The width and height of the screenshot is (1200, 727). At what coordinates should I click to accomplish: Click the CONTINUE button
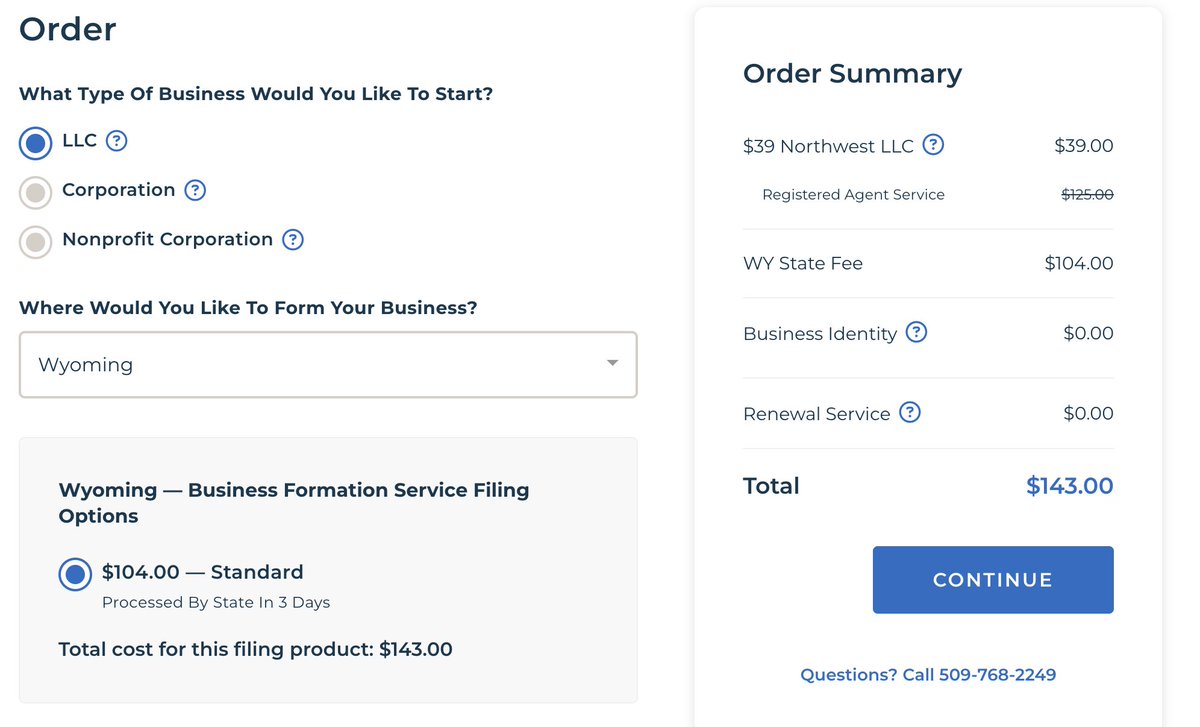tap(993, 580)
